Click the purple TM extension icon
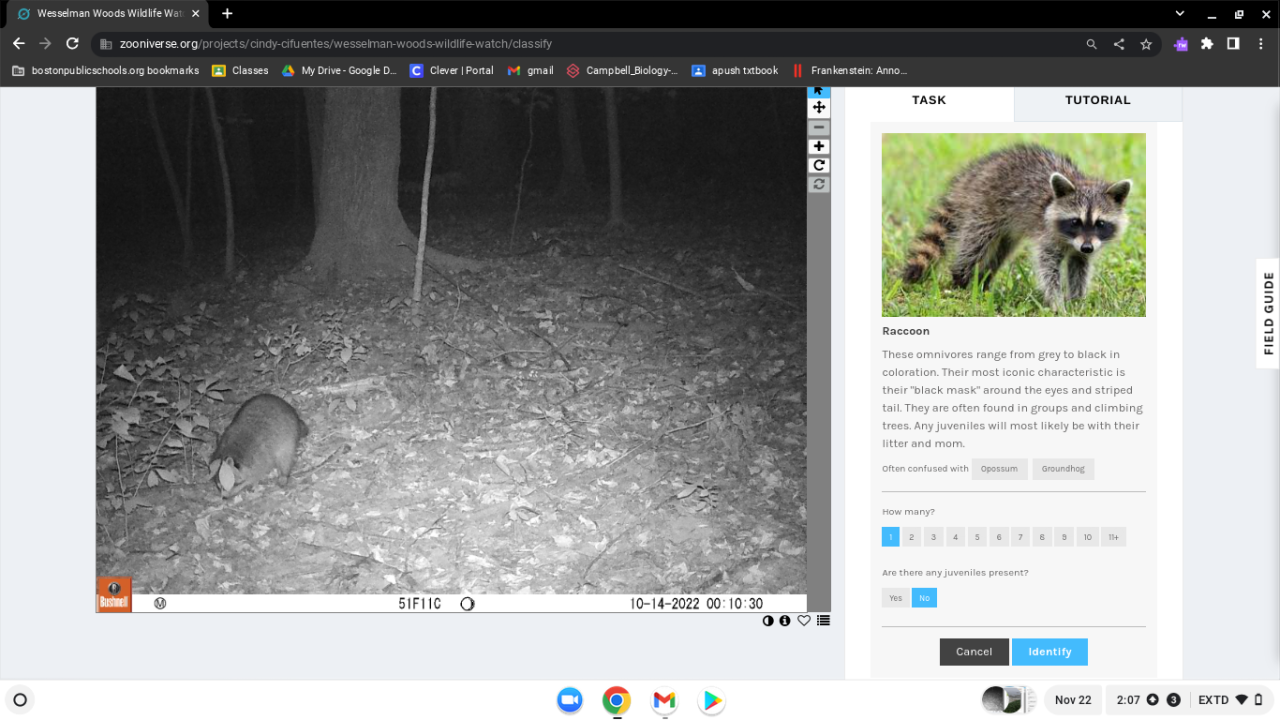The height and width of the screenshot is (720, 1280). tap(1181, 44)
